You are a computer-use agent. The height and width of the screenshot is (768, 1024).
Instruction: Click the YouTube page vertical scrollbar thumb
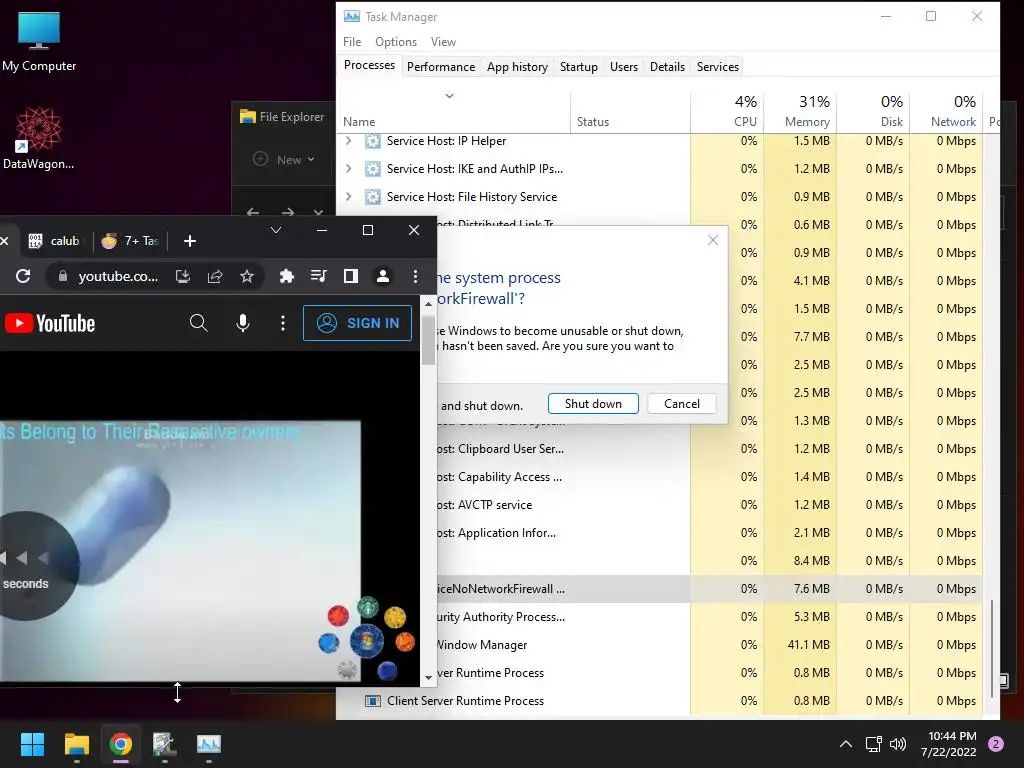tap(428, 339)
